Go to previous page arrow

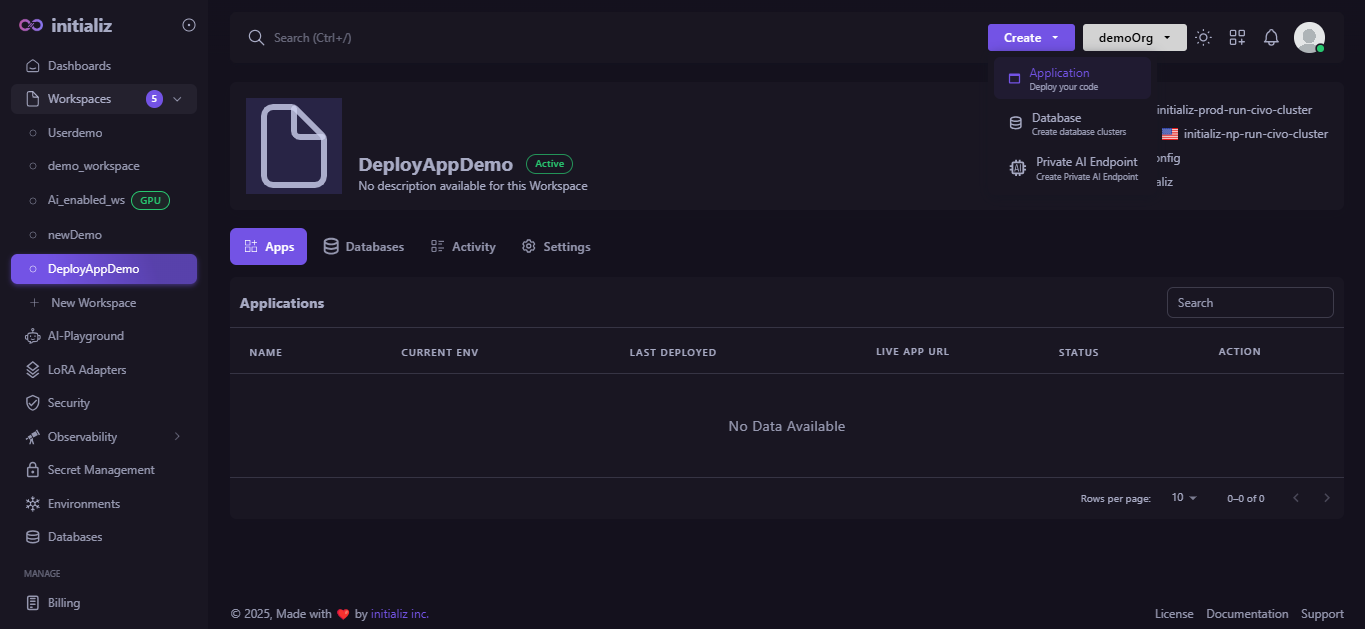click(1296, 498)
